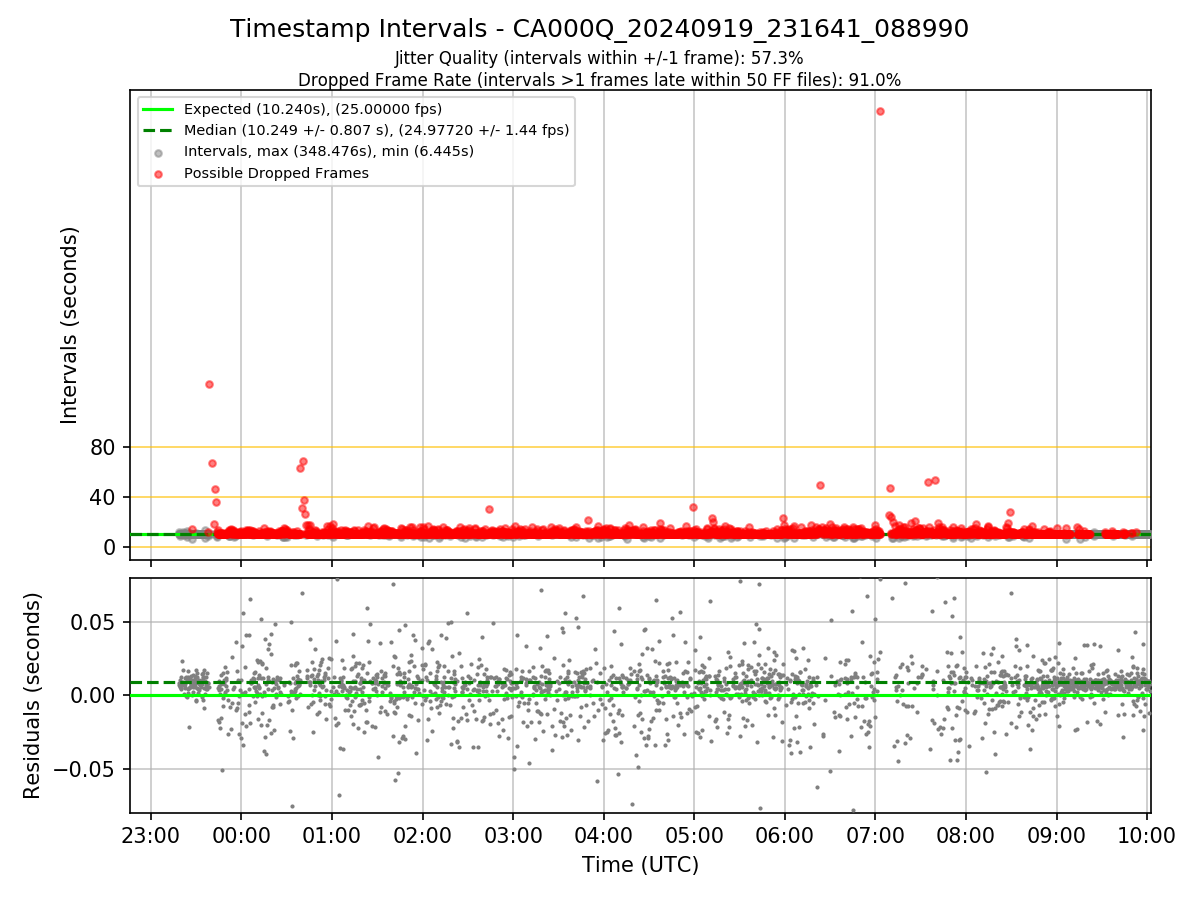1200x900 pixels.
Task: Click x-axis tick label 01:00
Action: click(x=332, y=837)
